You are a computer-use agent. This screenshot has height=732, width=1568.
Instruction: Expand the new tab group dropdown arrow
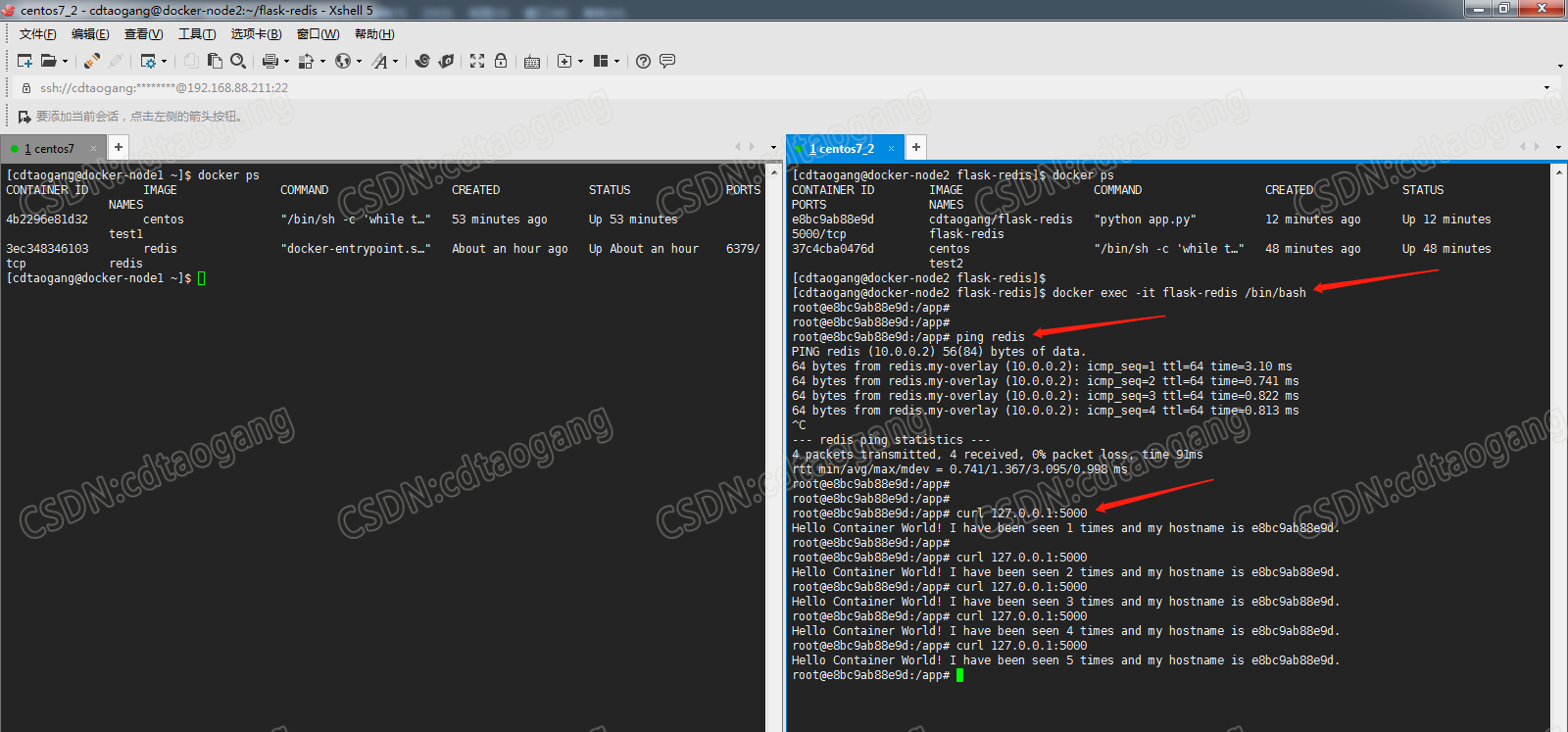(x=580, y=61)
